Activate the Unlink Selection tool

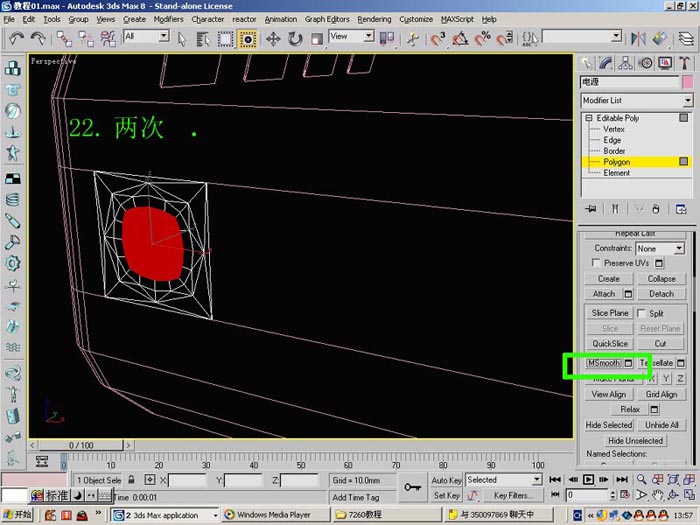coord(86,39)
